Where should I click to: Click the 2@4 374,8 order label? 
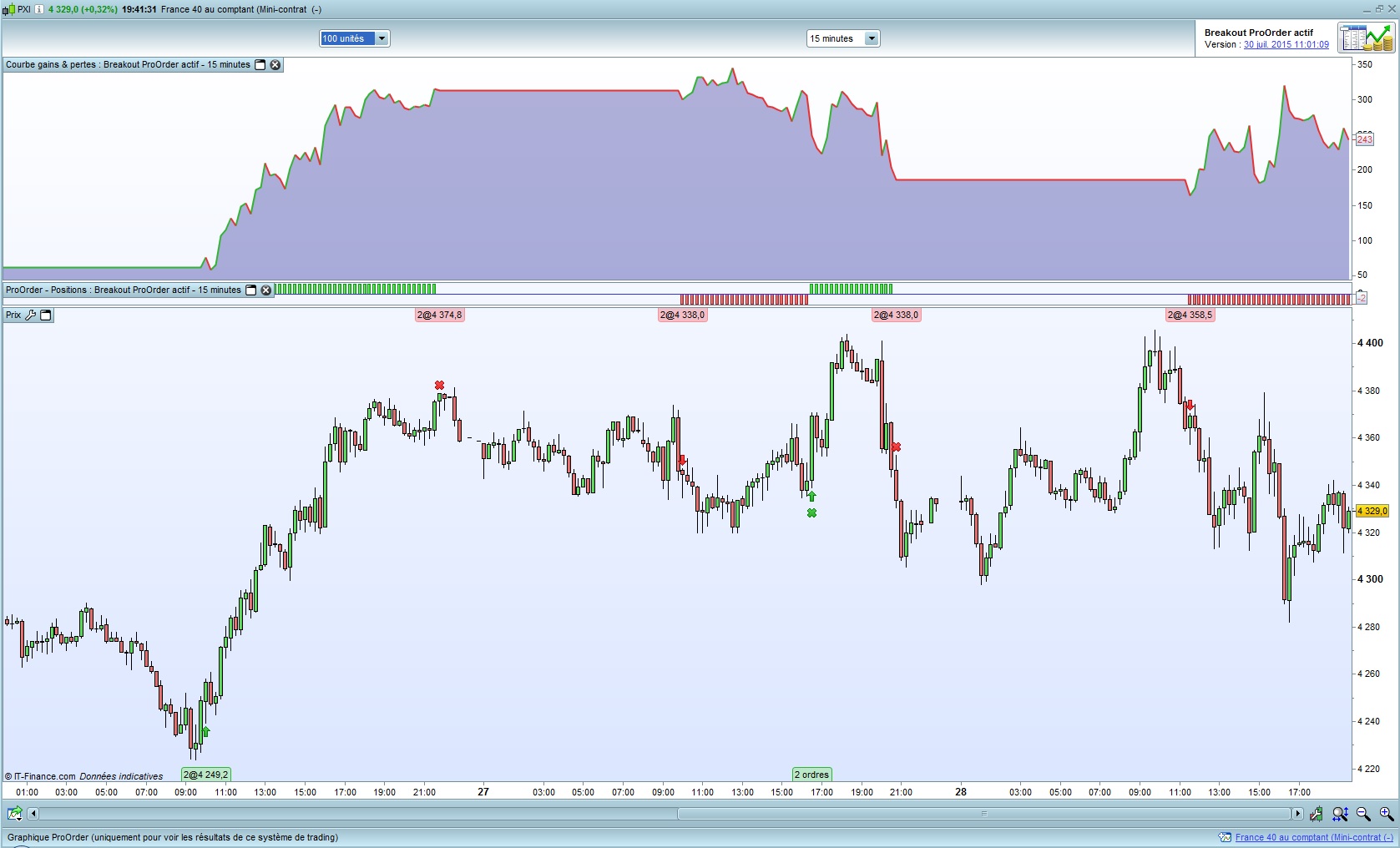[440, 315]
